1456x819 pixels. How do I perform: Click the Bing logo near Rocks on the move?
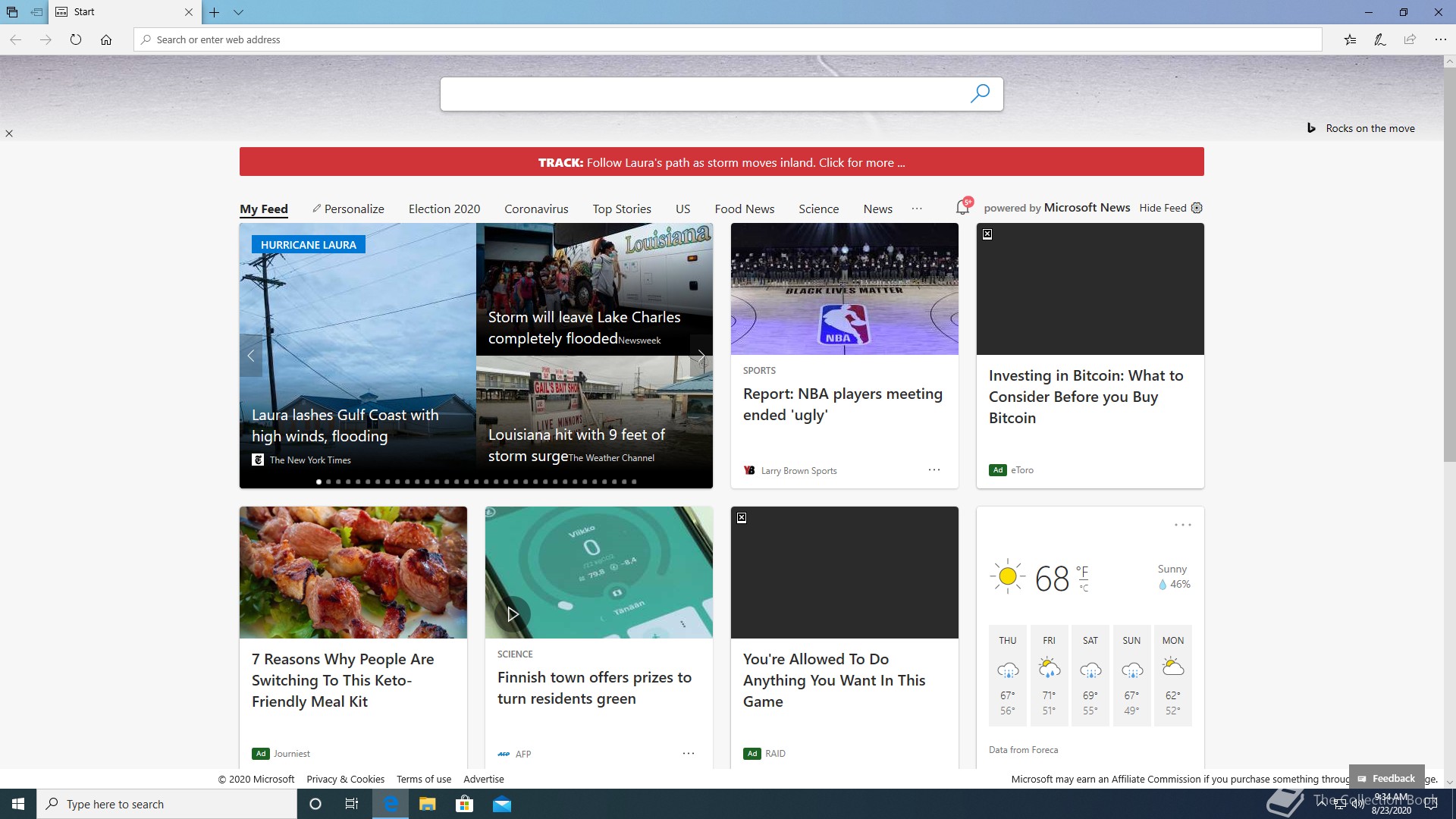[x=1311, y=128]
